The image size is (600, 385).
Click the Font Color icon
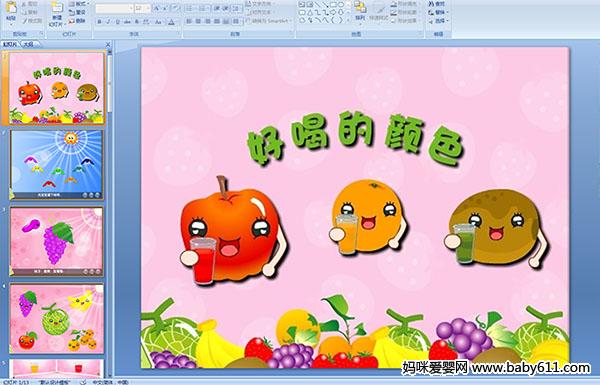pyautogui.click(x=171, y=22)
